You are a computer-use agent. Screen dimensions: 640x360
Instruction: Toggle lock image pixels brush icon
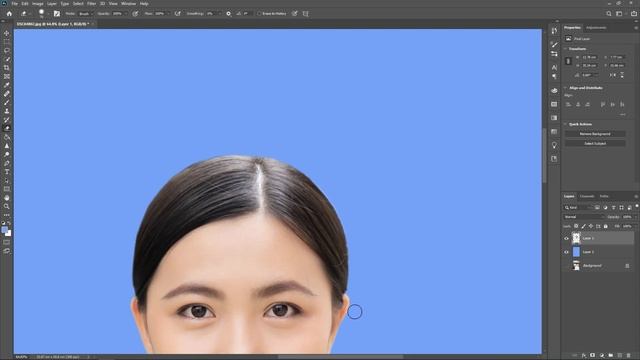click(583, 226)
